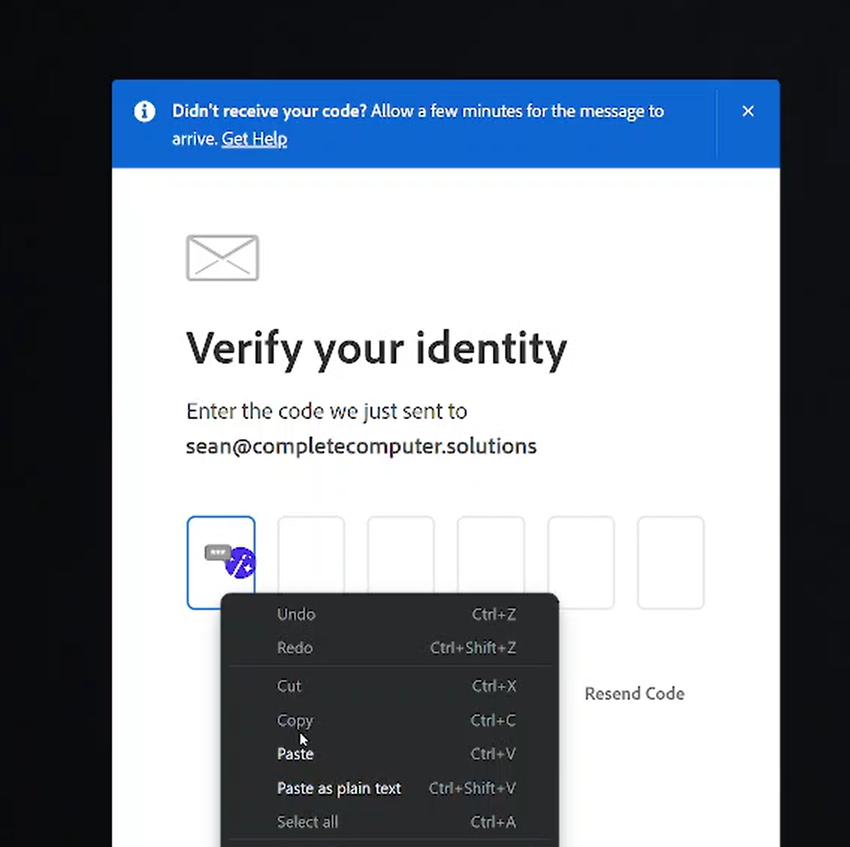Image resolution: width=850 pixels, height=847 pixels.
Task: Select Undo in the context menu
Action: point(296,614)
